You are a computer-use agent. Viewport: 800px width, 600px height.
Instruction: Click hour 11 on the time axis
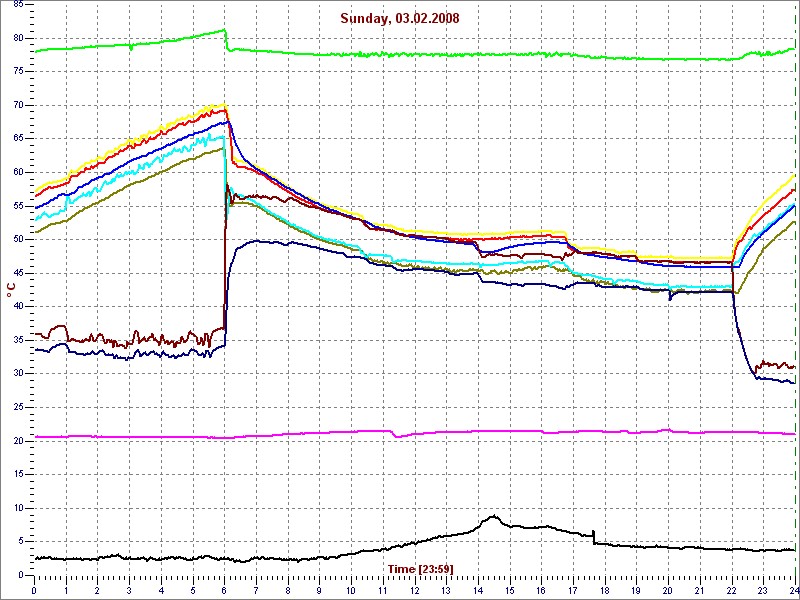coord(383,590)
